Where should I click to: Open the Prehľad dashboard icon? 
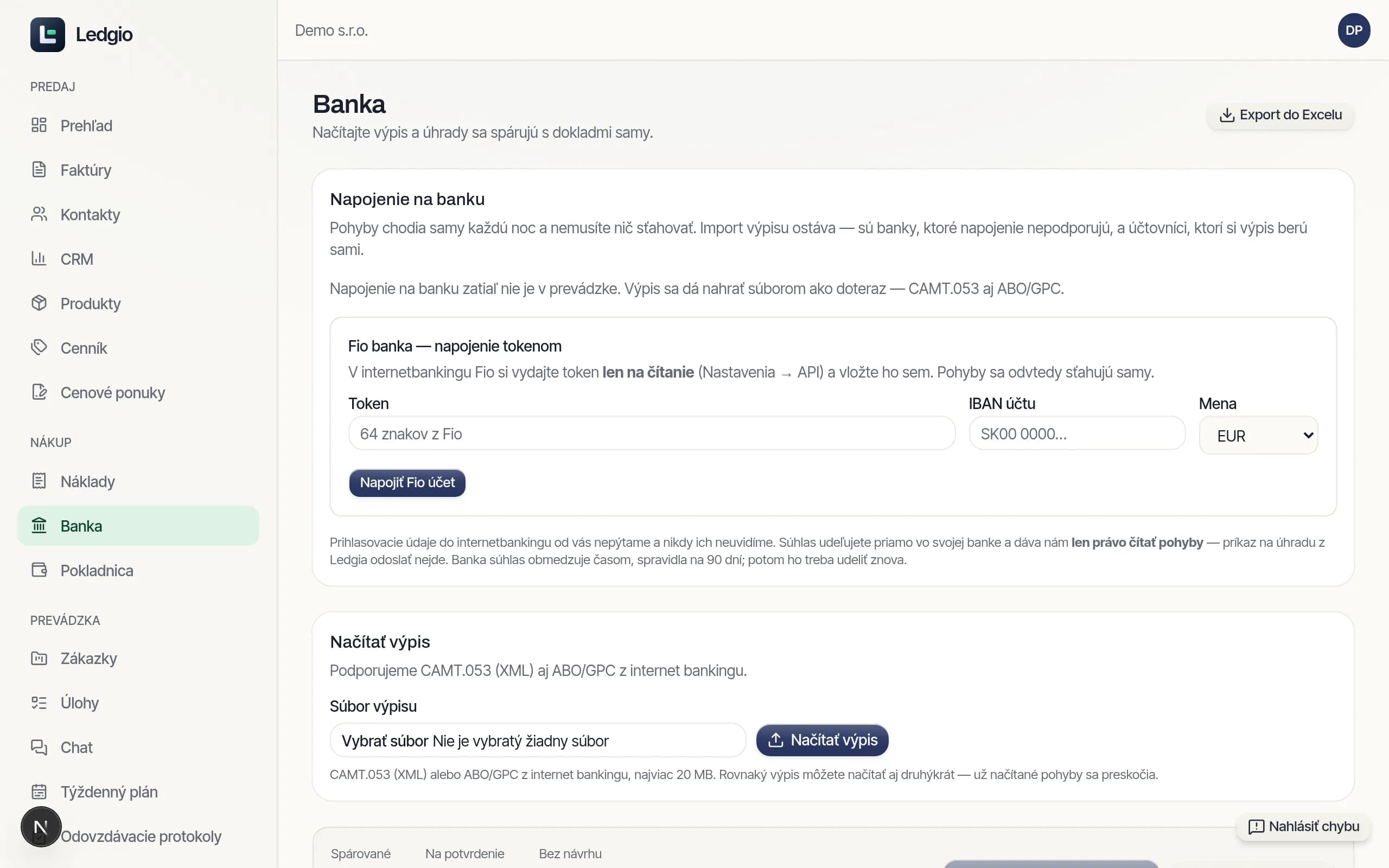39,125
